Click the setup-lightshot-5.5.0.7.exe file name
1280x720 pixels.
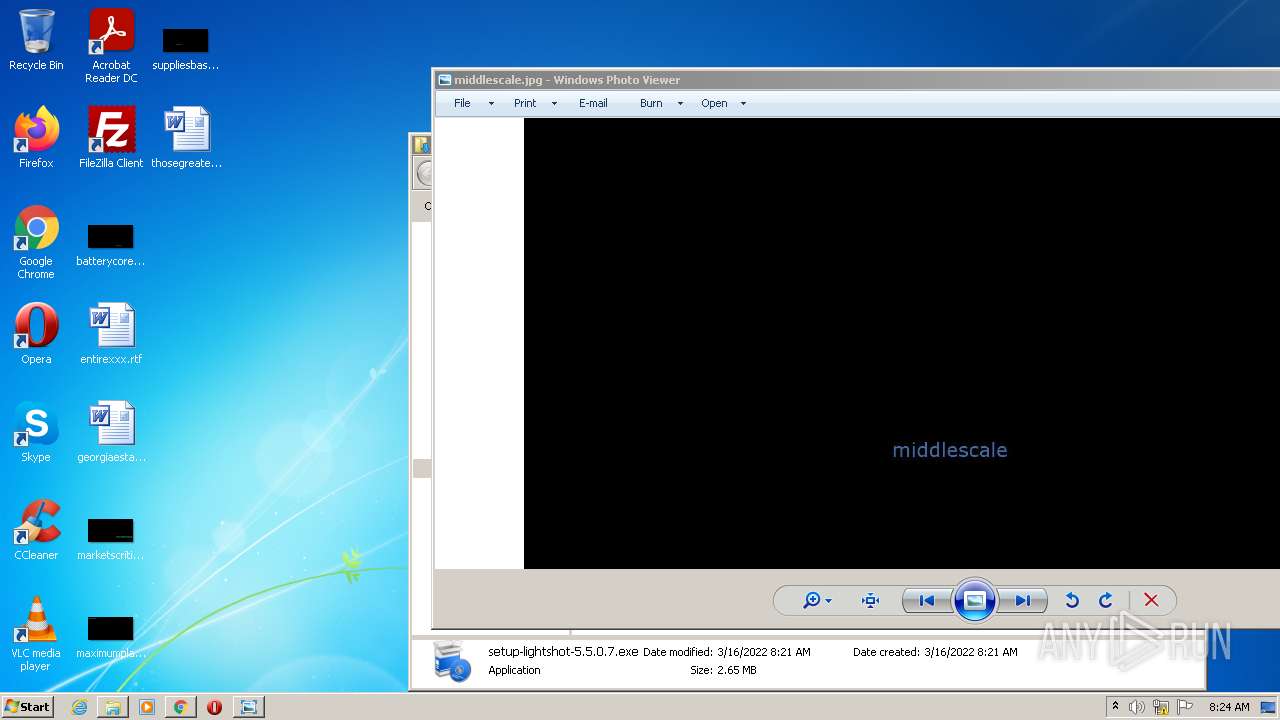pos(563,651)
